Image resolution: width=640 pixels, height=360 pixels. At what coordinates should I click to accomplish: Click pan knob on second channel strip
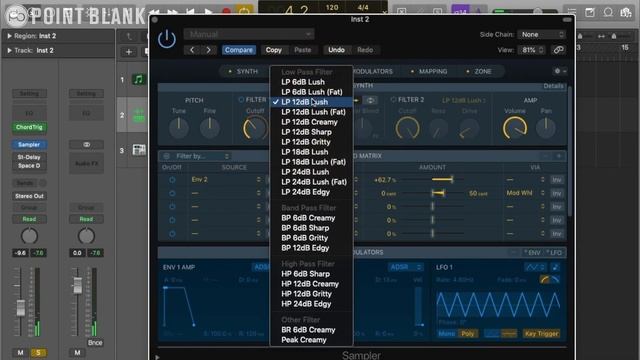pos(86,236)
